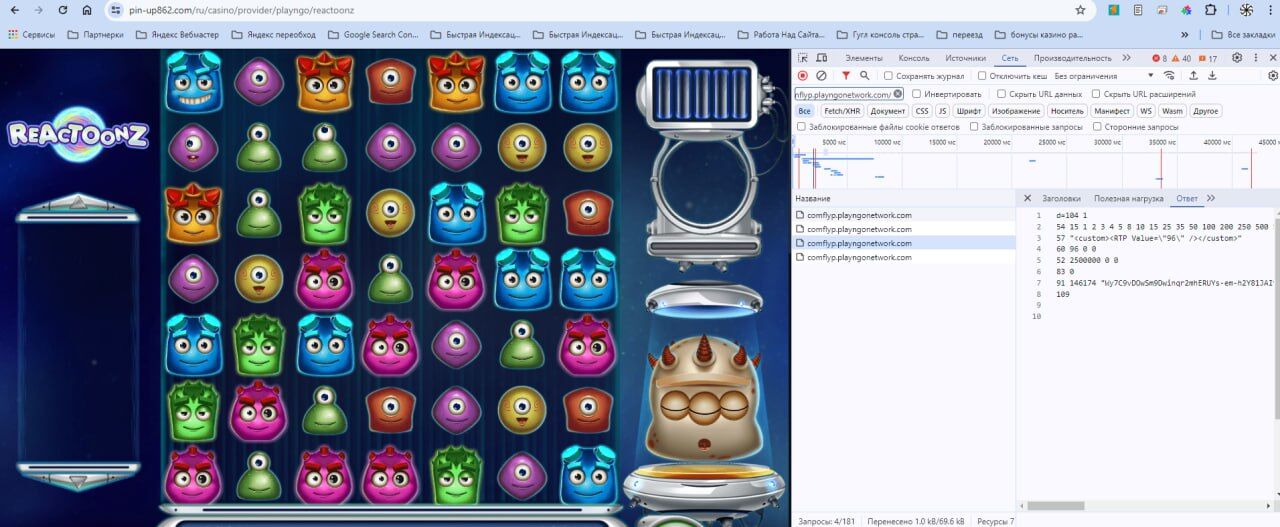
Task: Click the 35000 ms network timeline marker
Action: coord(1161,143)
